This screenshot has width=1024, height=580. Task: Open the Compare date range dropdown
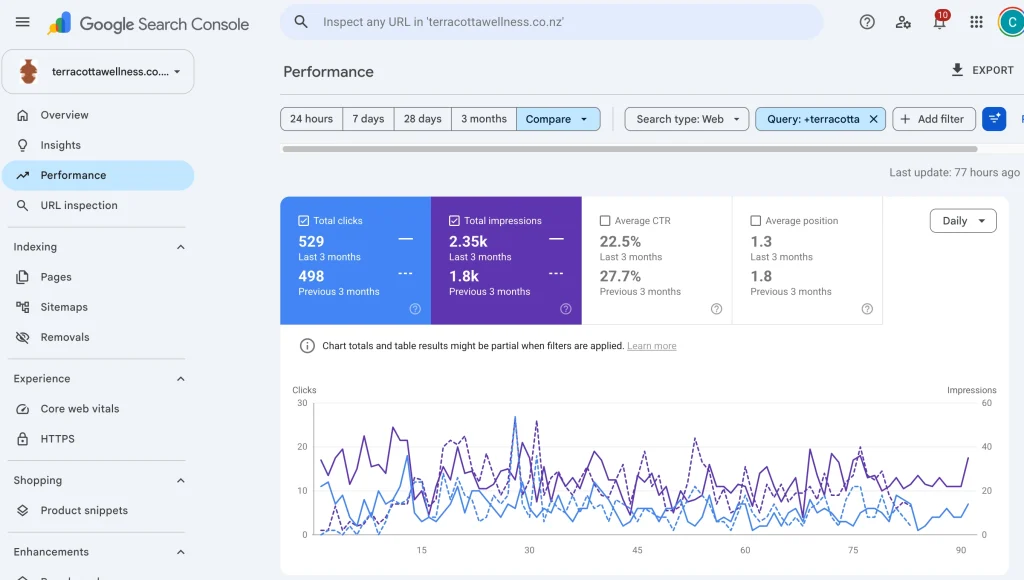point(558,119)
